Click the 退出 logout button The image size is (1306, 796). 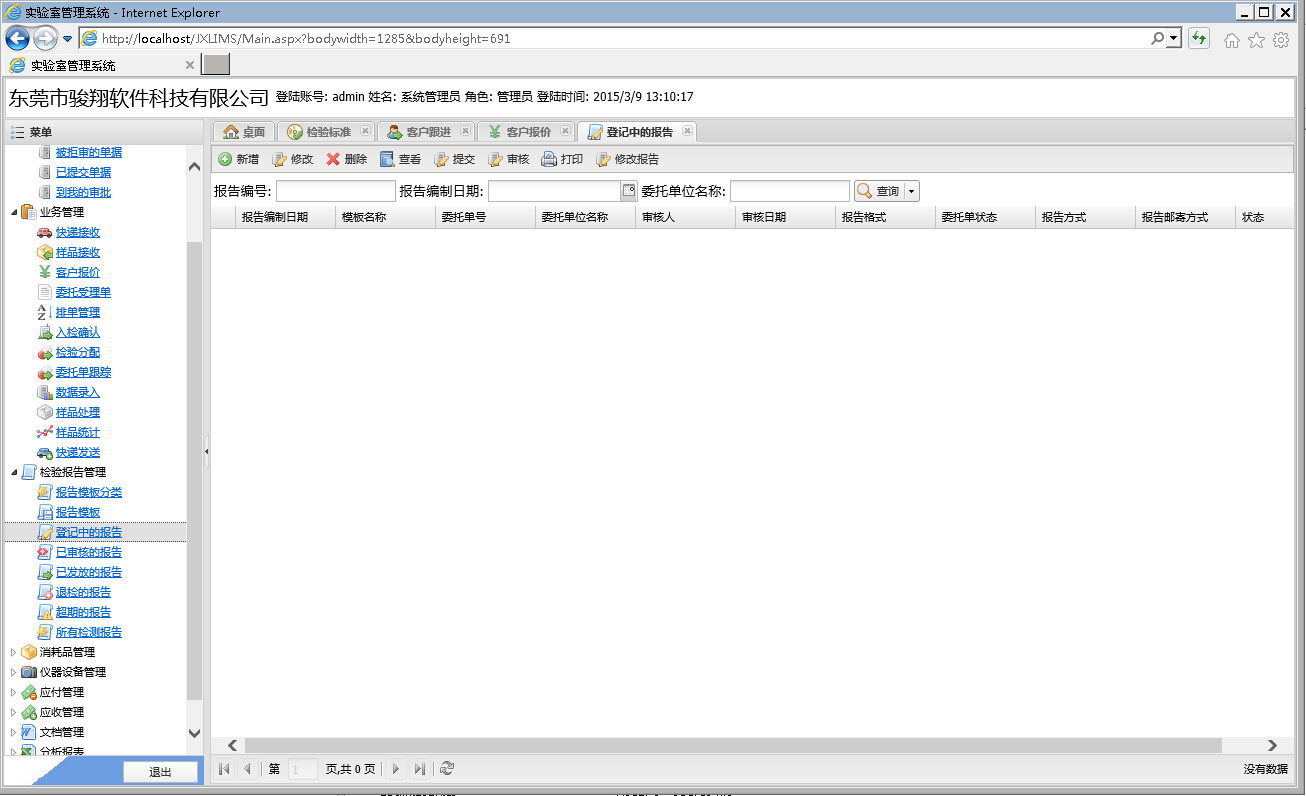pyautogui.click(x=160, y=772)
